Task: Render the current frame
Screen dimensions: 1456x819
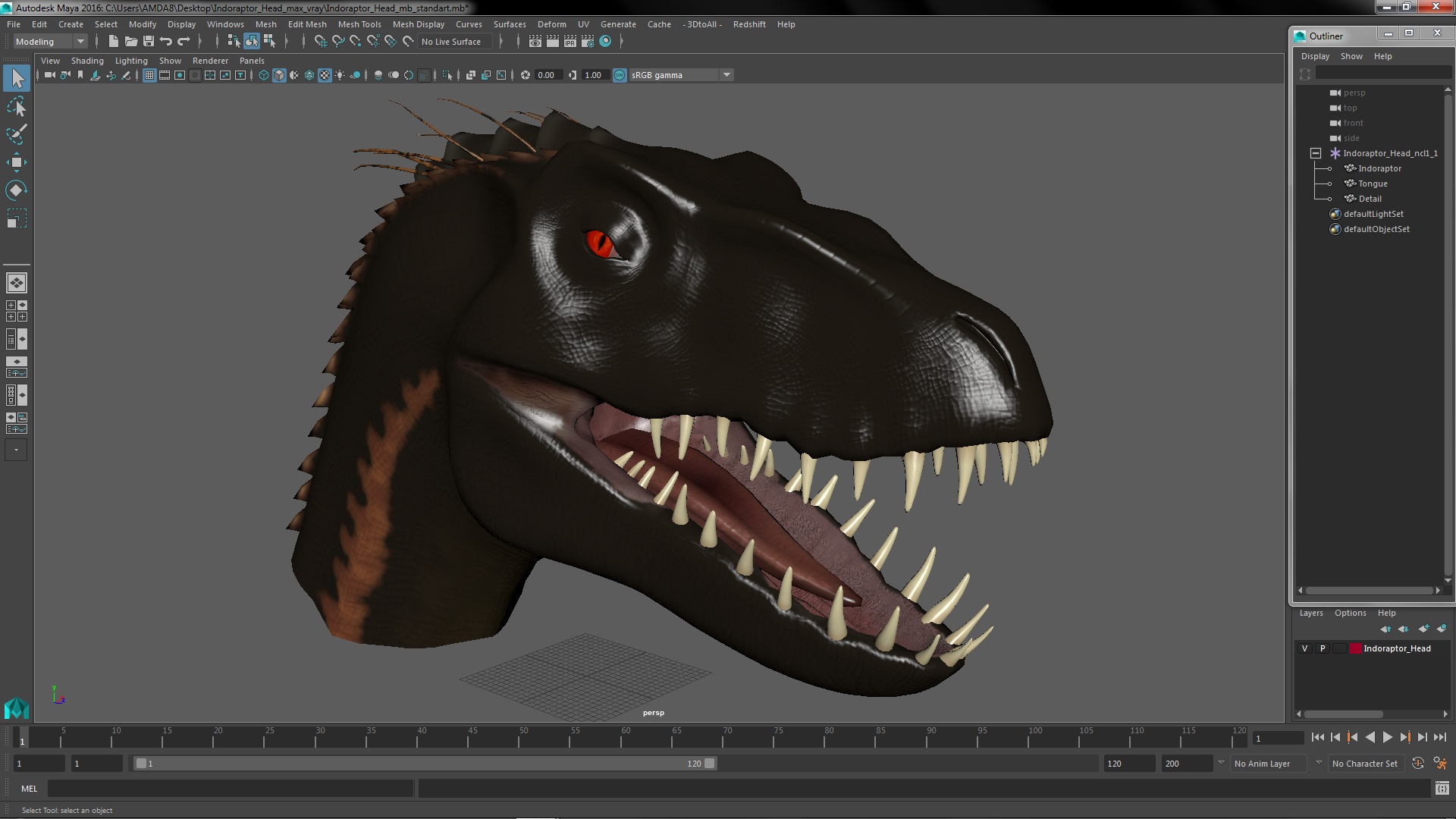Action: [553, 42]
